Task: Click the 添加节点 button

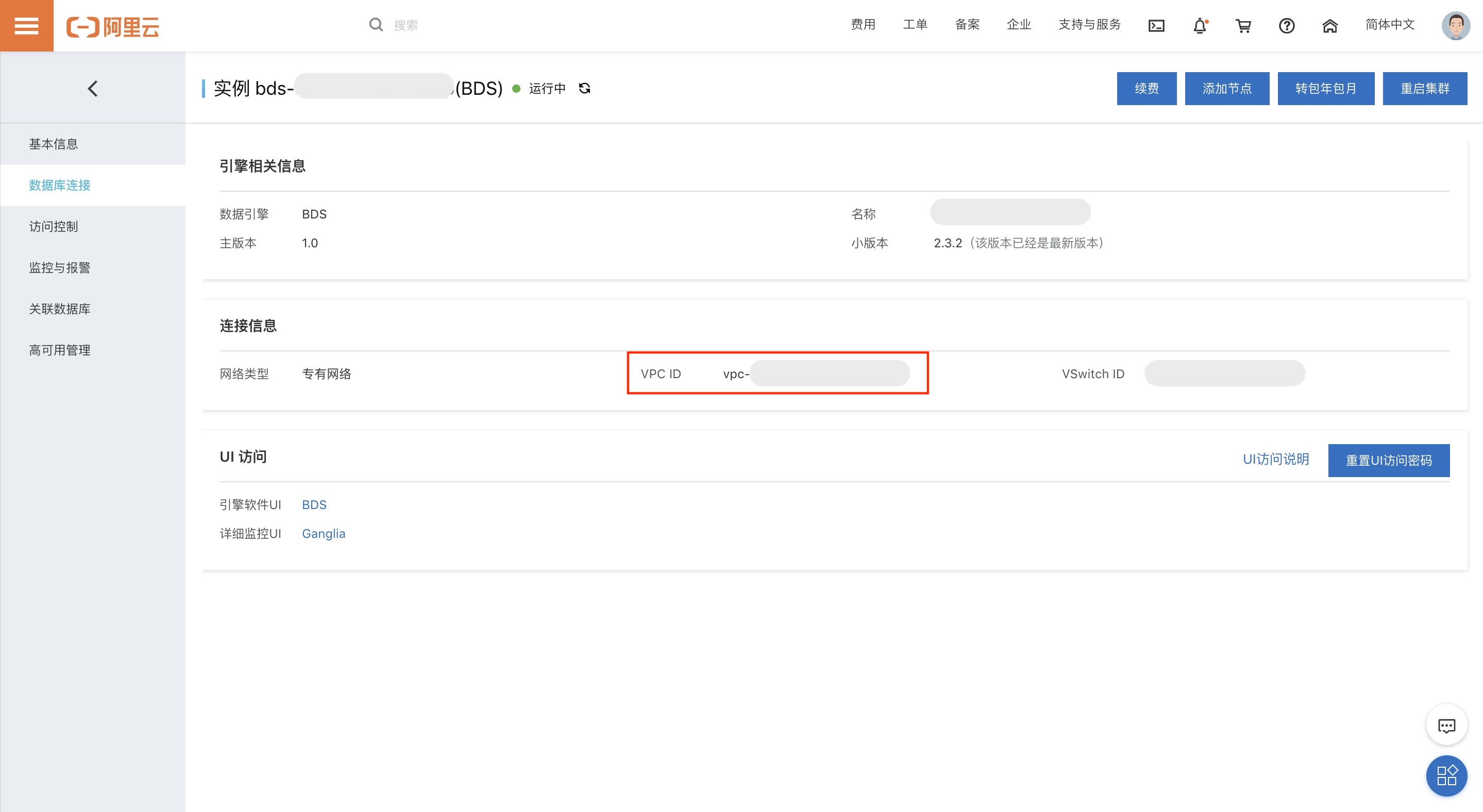Action: (1227, 89)
